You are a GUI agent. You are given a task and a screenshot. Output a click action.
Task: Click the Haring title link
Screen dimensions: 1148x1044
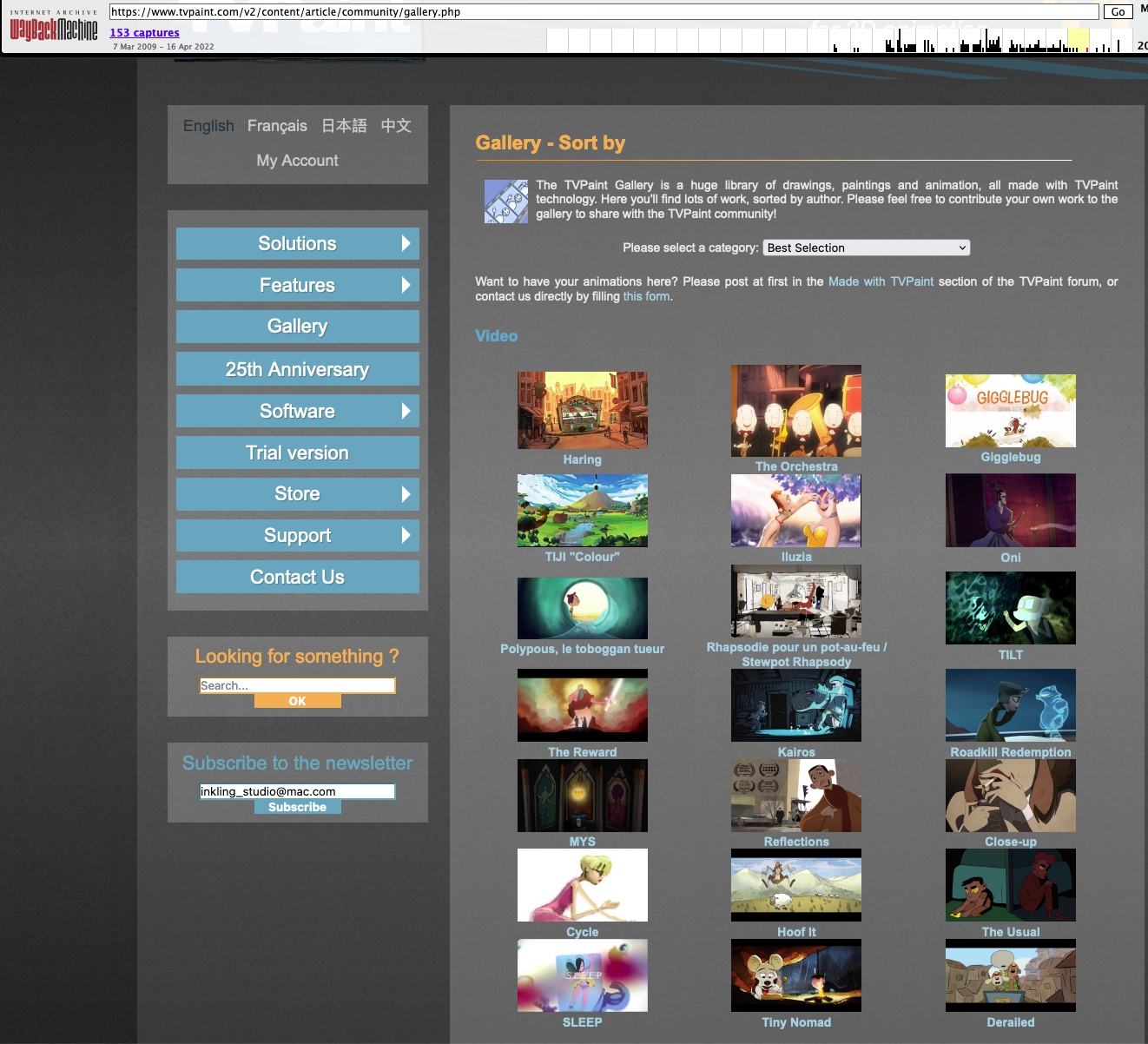coord(582,459)
